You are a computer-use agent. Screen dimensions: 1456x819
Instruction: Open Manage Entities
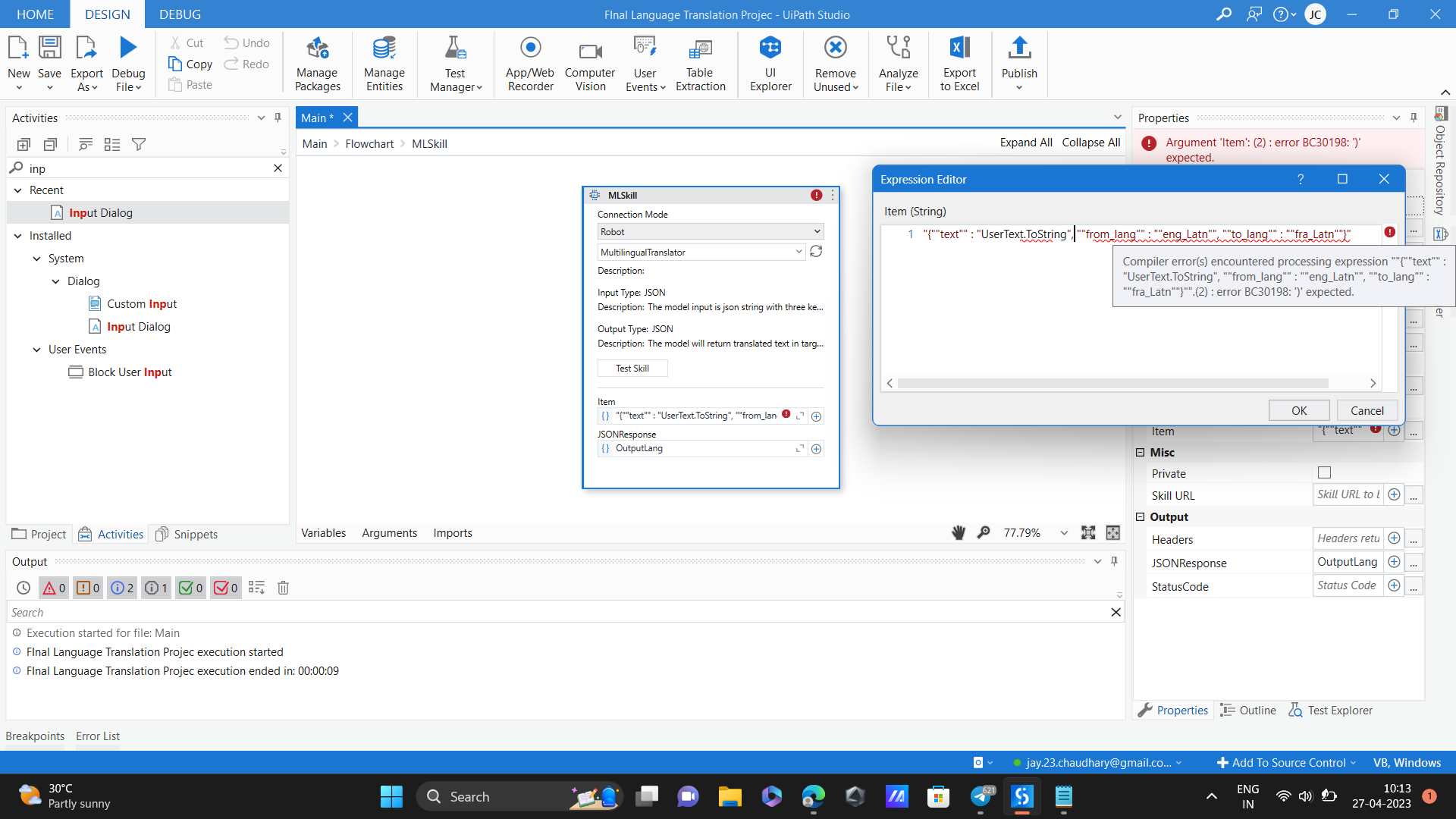pos(384,64)
